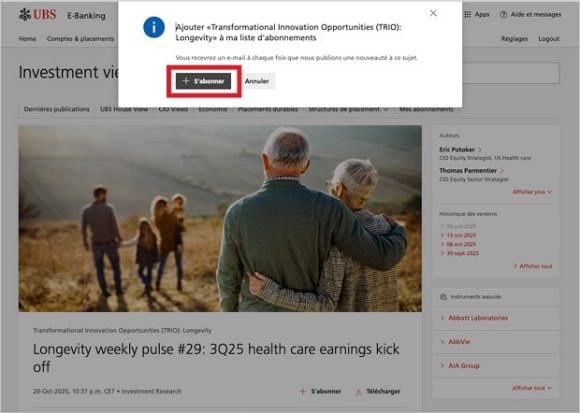The image size is (580, 413).
Task: Close the subscription dialog with the X
Action: click(433, 13)
